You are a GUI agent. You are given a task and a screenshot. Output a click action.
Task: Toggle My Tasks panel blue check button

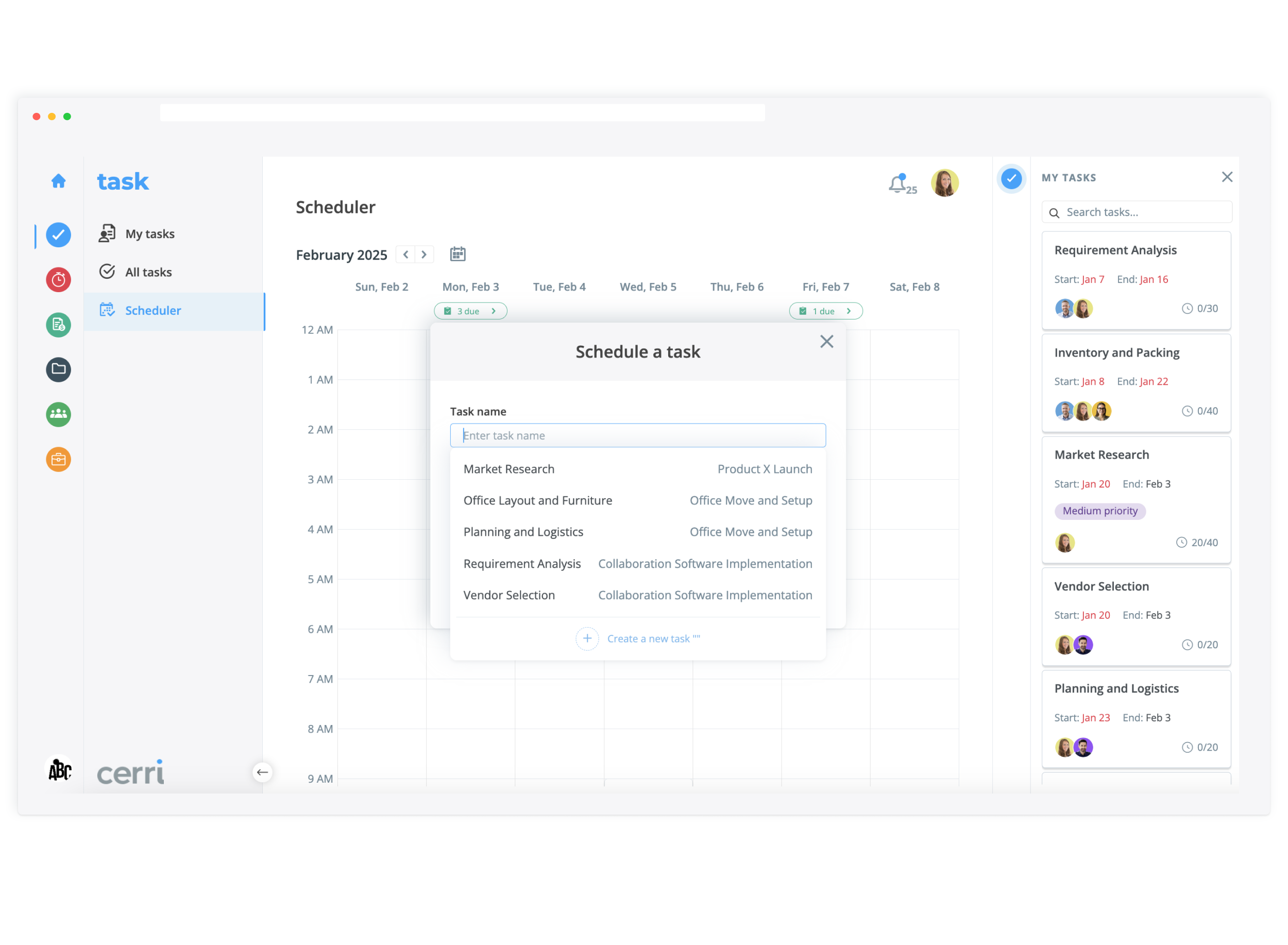(1011, 178)
